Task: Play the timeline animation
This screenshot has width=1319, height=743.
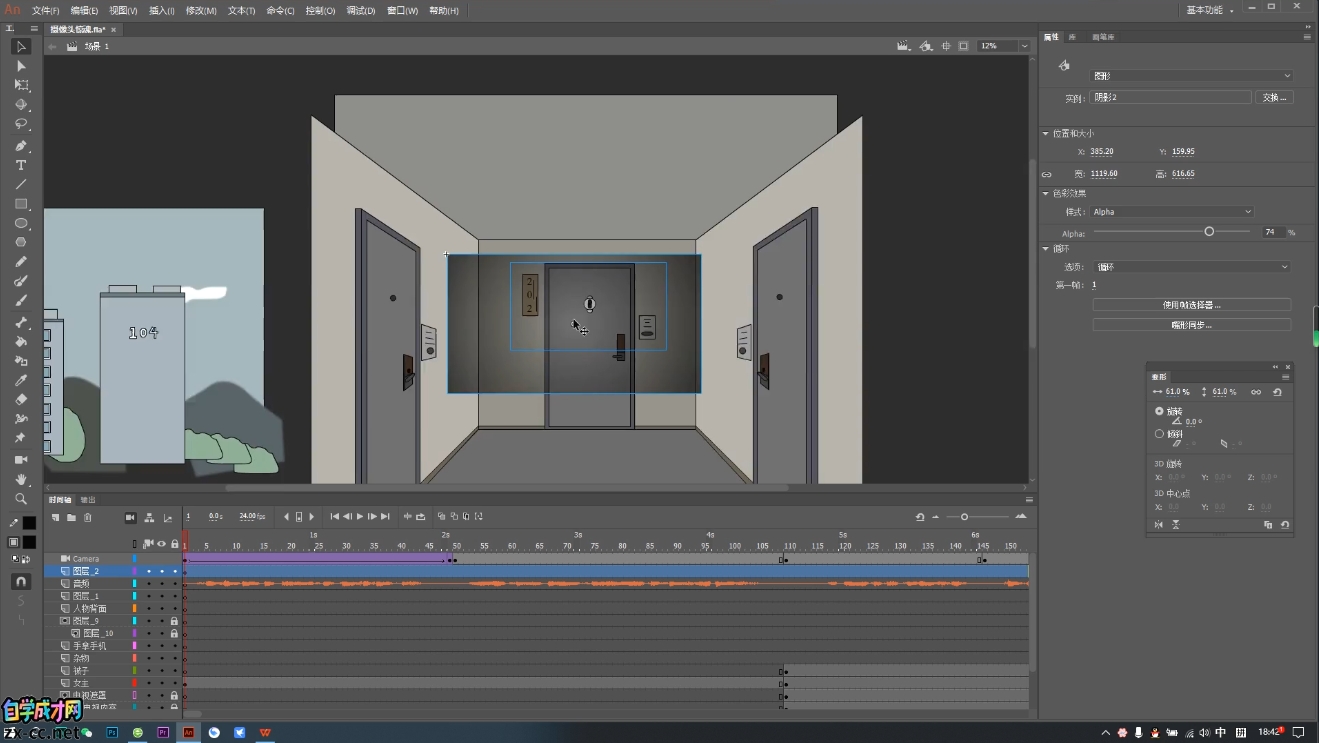Action: (x=360, y=517)
